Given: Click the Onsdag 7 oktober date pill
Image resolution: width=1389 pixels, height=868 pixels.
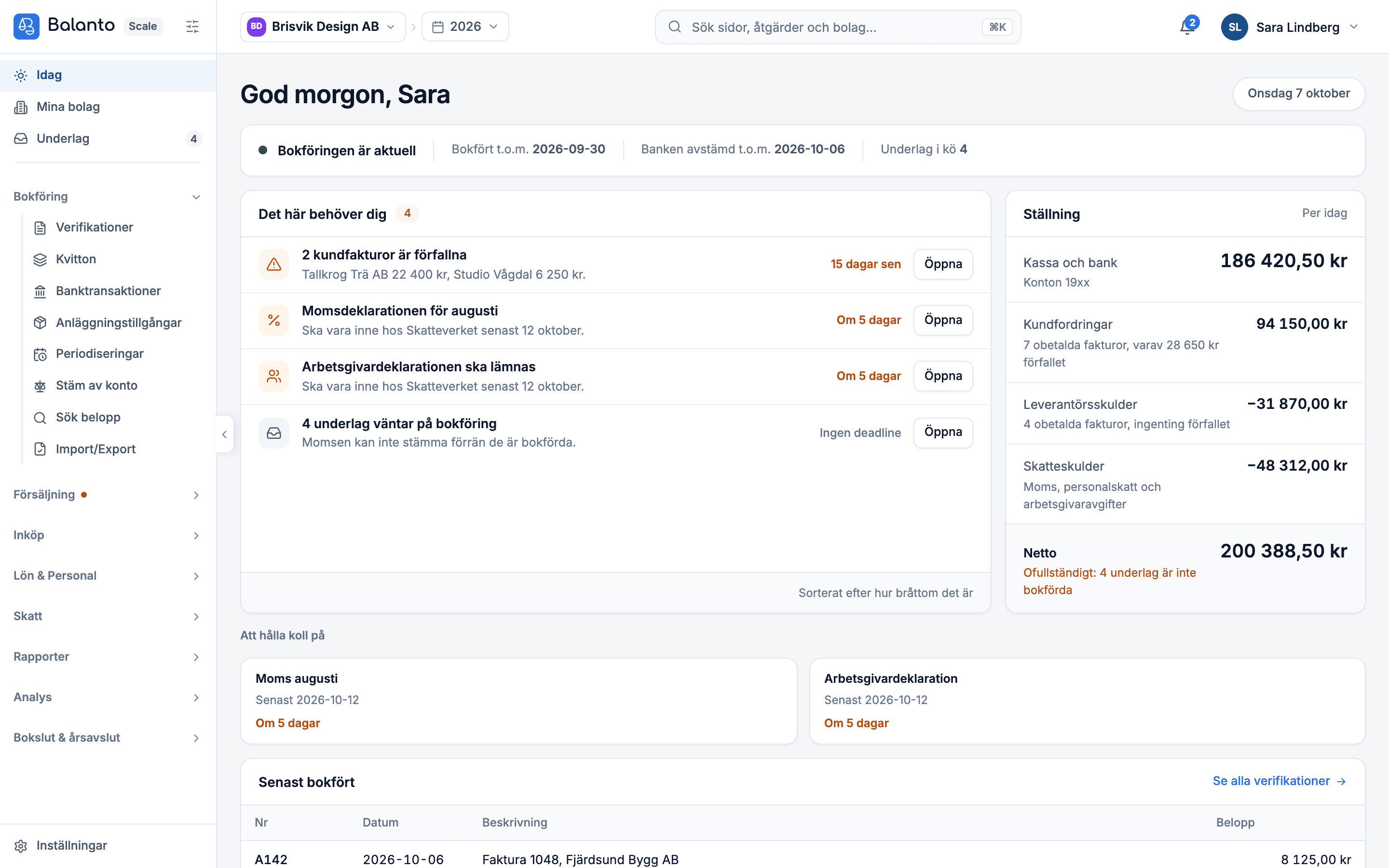Looking at the screenshot, I should [1298, 94].
